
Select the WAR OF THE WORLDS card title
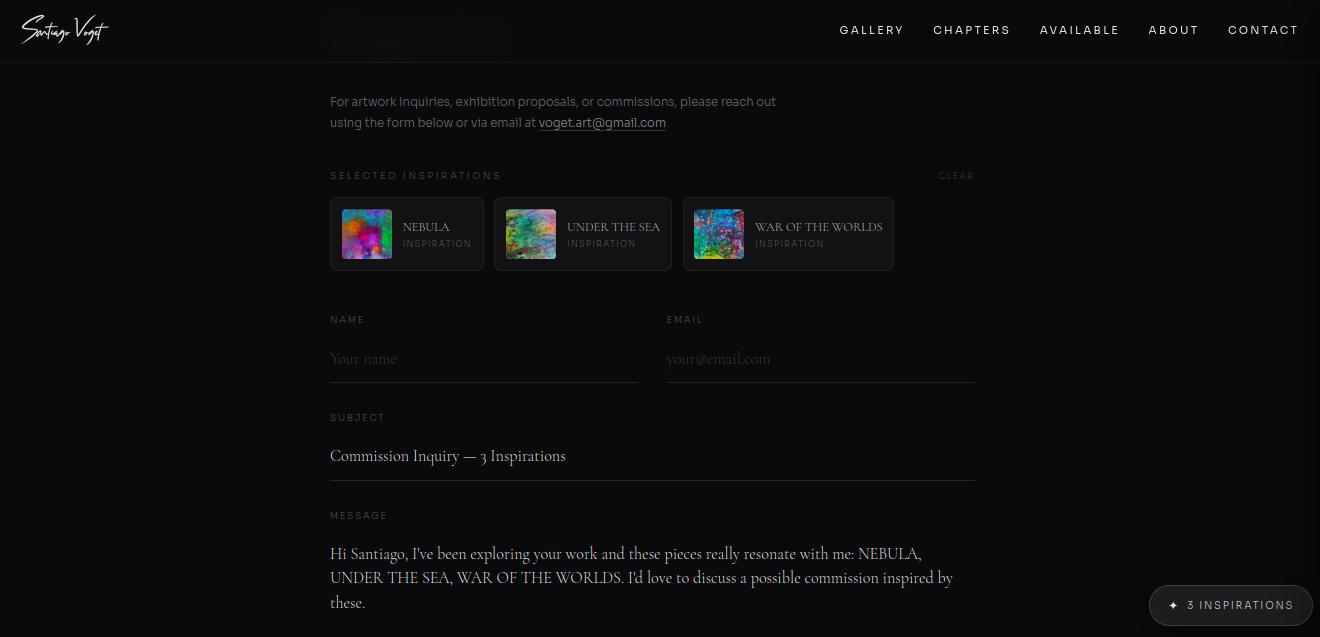[x=818, y=227]
